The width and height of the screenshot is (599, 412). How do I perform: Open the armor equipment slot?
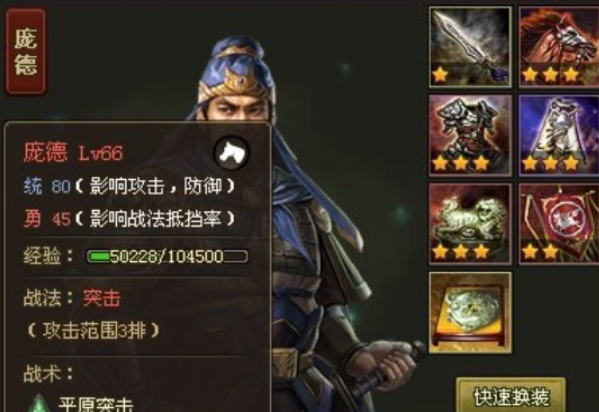tap(470, 136)
